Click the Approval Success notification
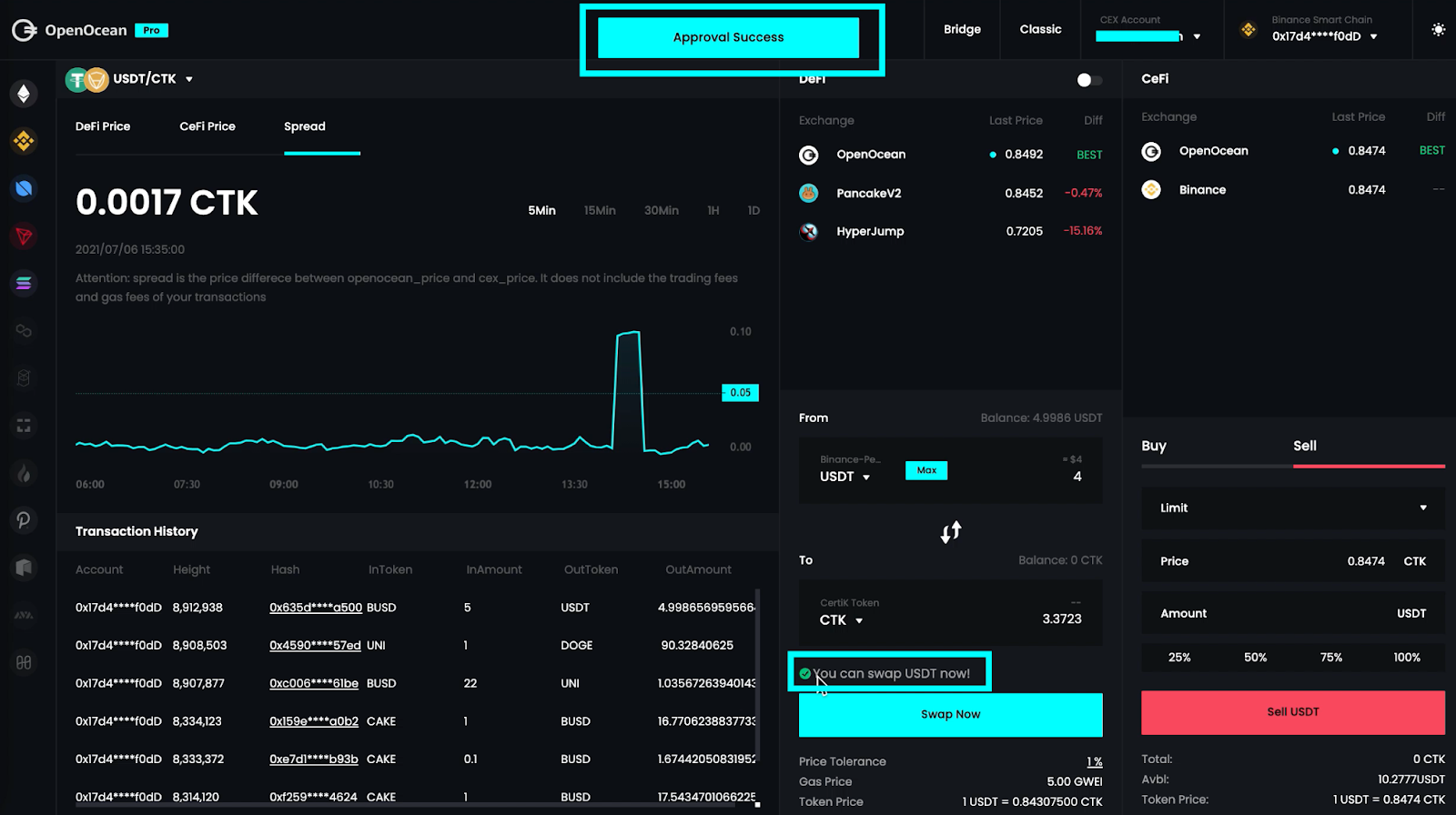Viewport: 1456px width, 815px height. click(728, 37)
